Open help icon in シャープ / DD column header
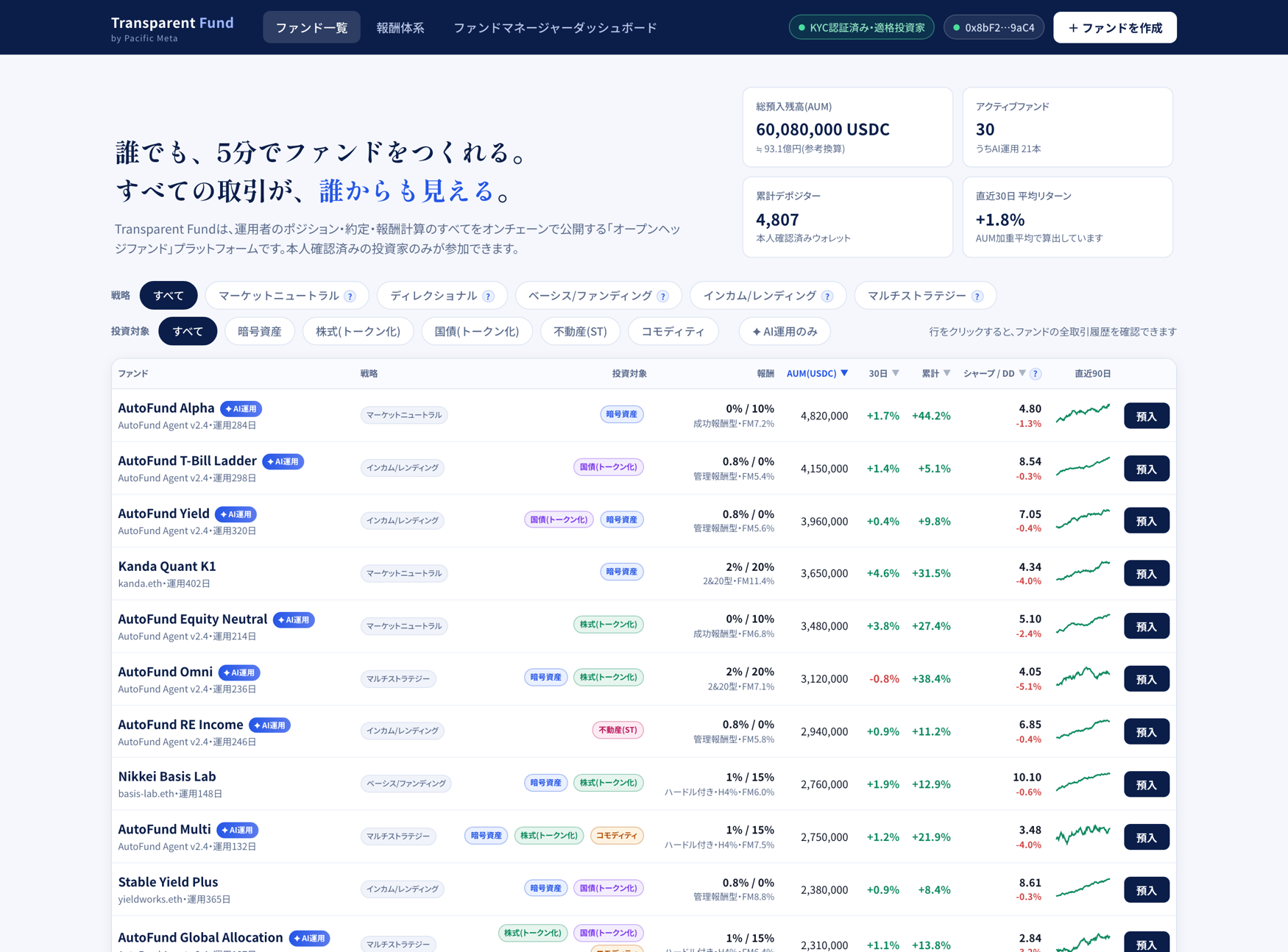Screen dimensions: 1288x952 1036,374
